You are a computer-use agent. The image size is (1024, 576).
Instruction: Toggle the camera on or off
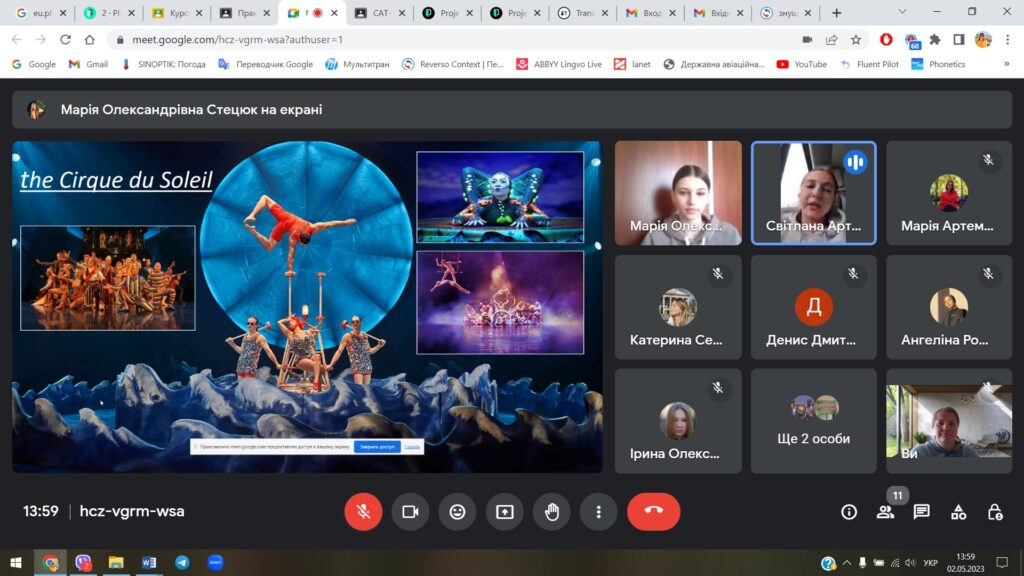coord(410,511)
